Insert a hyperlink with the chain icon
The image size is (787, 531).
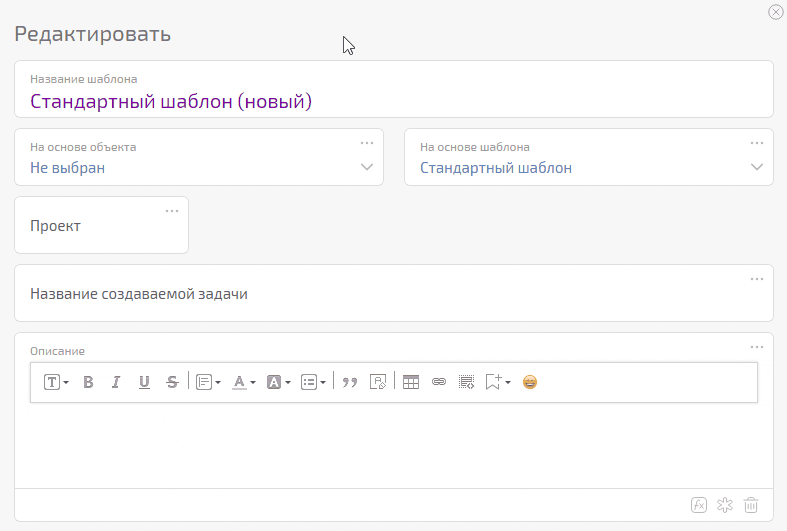click(x=439, y=382)
